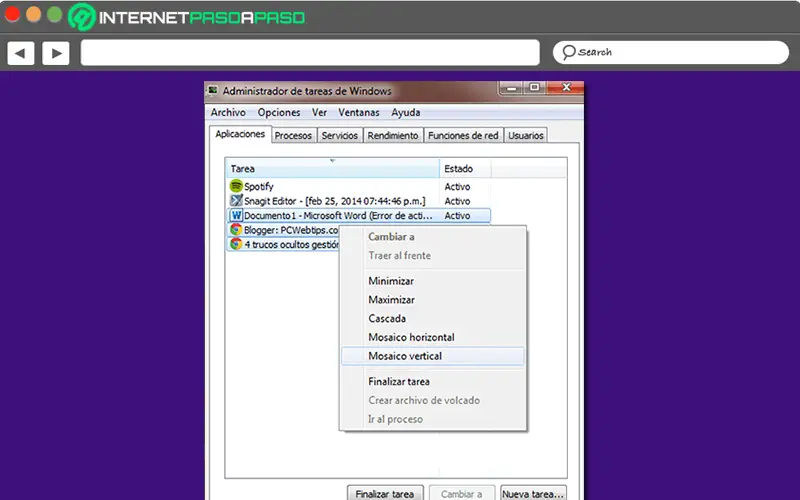Sort by the Tarea column header
This screenshot has width=800, height=500.
[332, 168]
